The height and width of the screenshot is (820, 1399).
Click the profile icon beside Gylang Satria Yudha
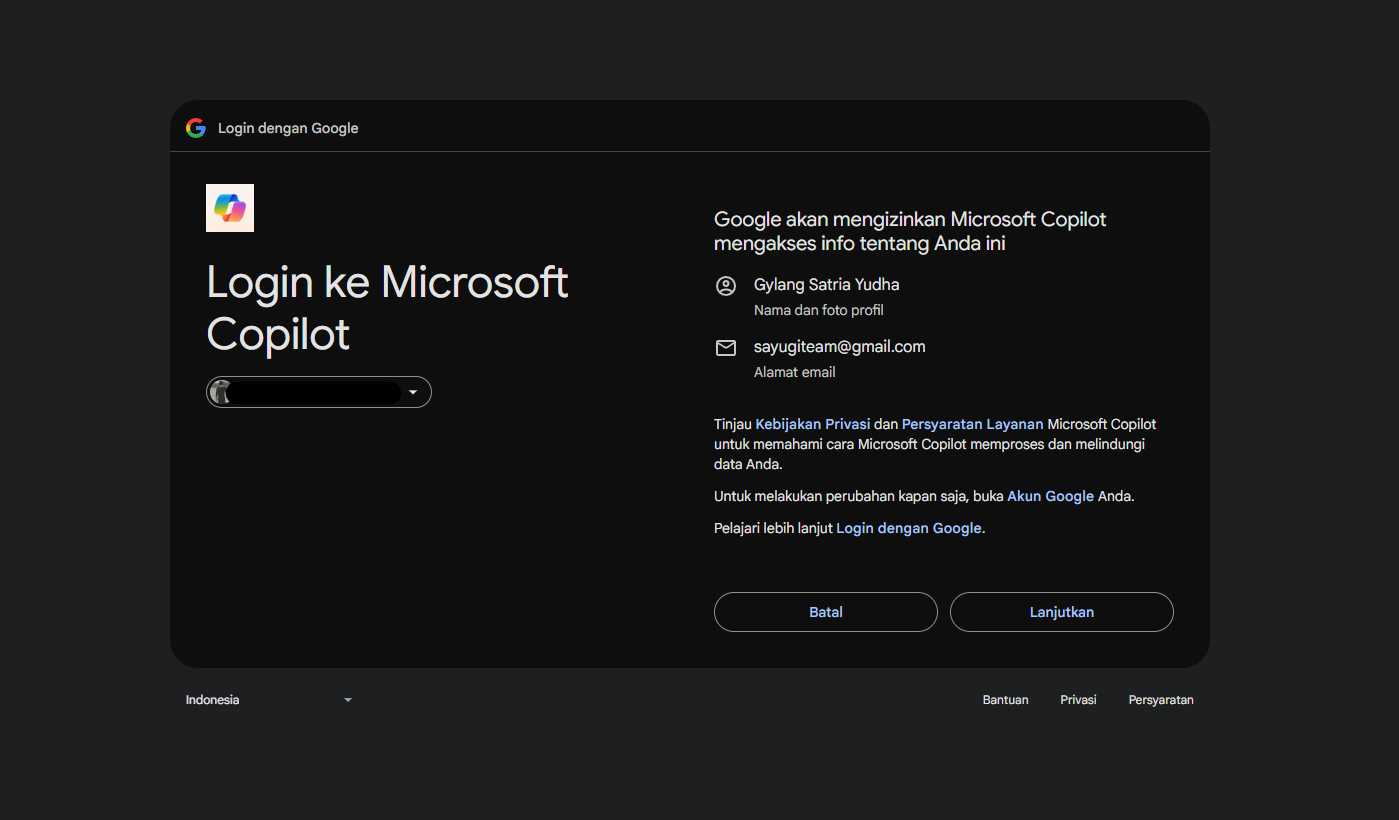(x=726, y=286)
